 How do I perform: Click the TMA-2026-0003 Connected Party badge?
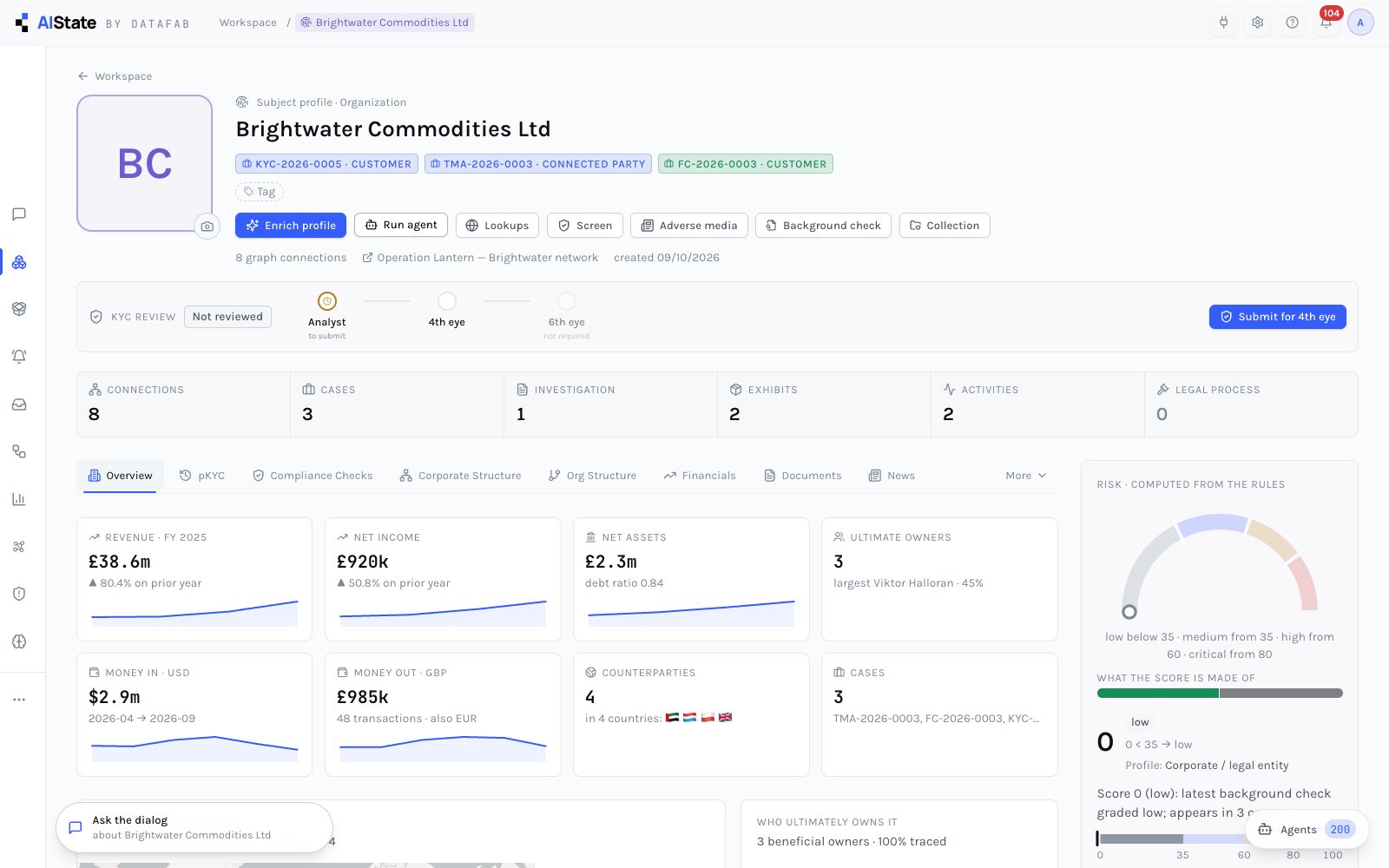pyautogui.click(x=538, y=164)
